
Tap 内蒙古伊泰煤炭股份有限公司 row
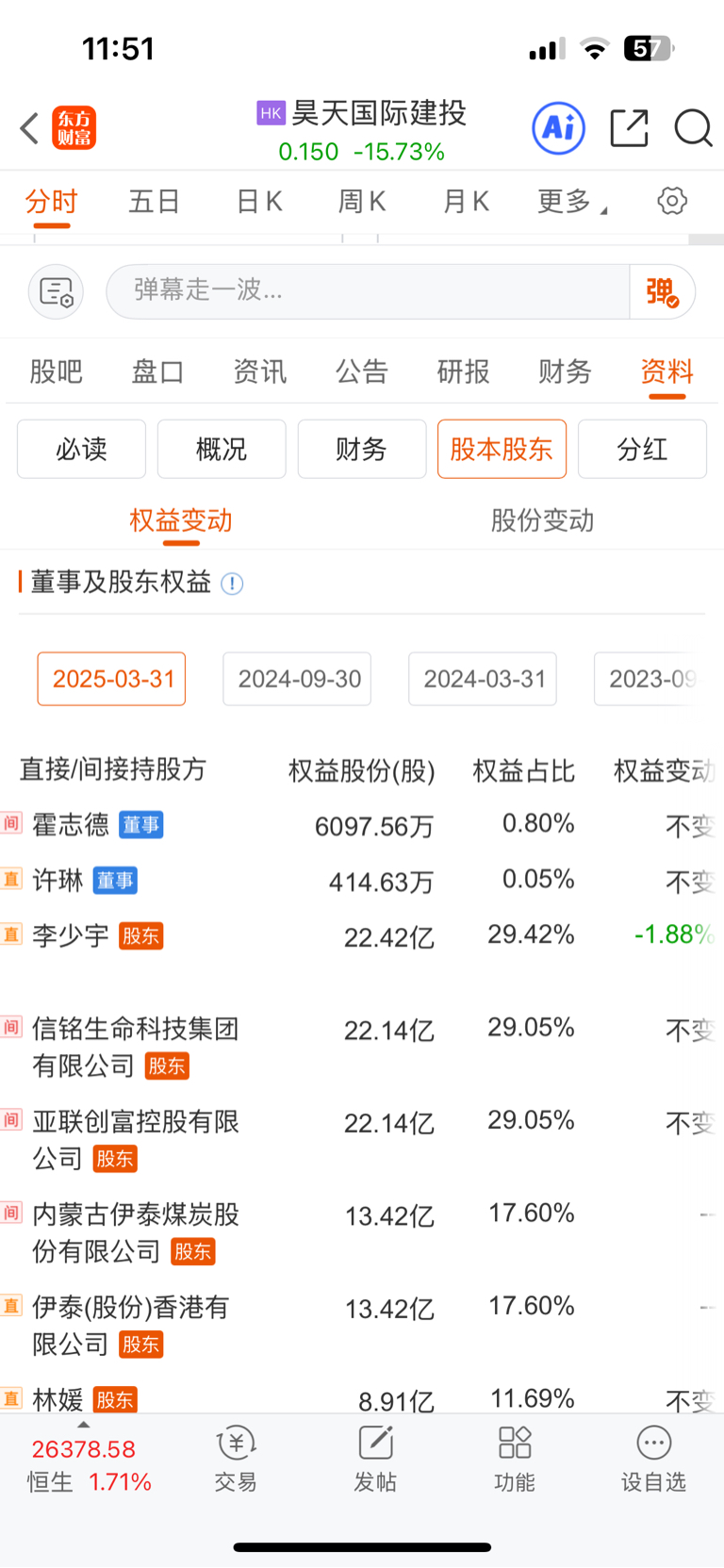coord(362,1232)
